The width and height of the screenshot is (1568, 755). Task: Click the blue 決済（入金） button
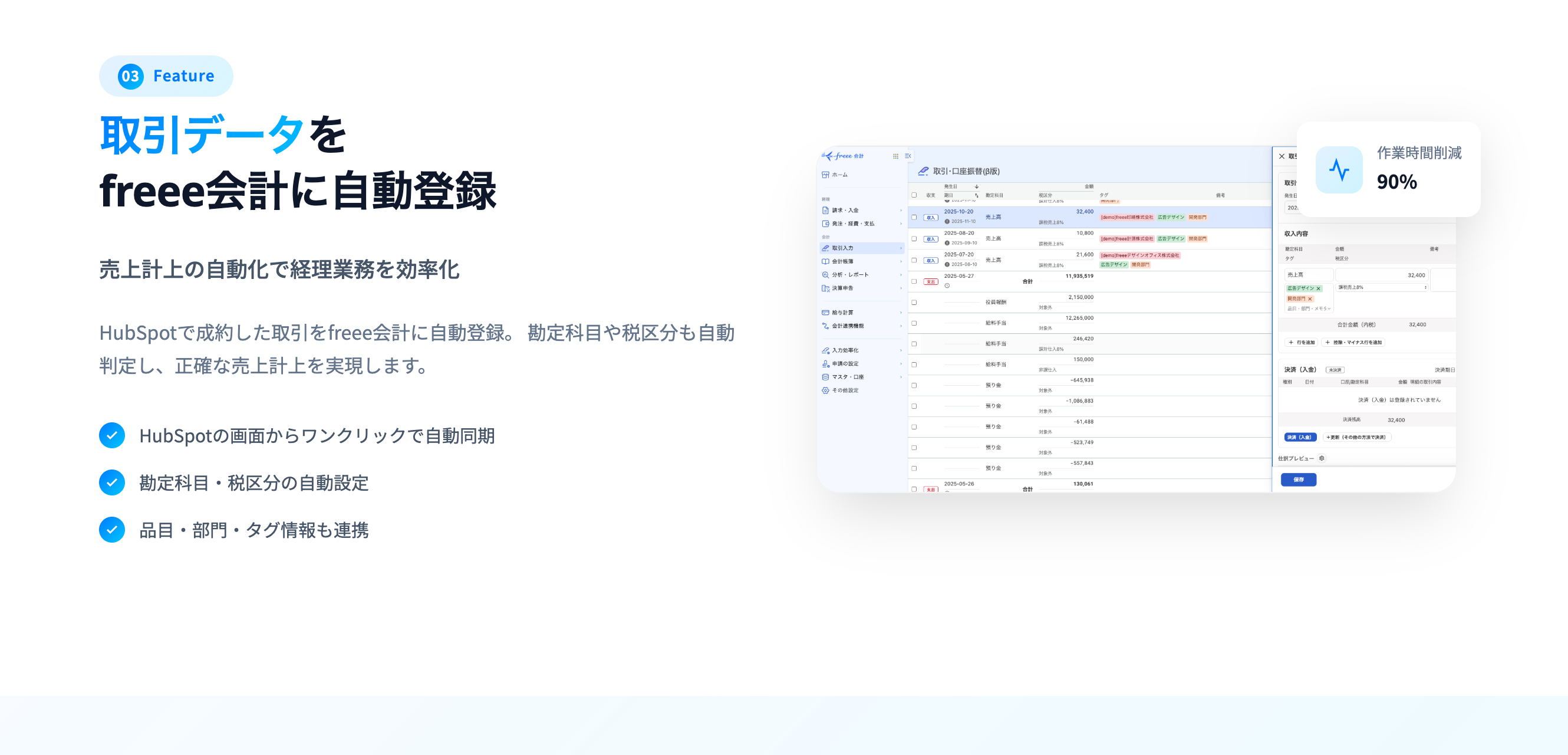1300,437
